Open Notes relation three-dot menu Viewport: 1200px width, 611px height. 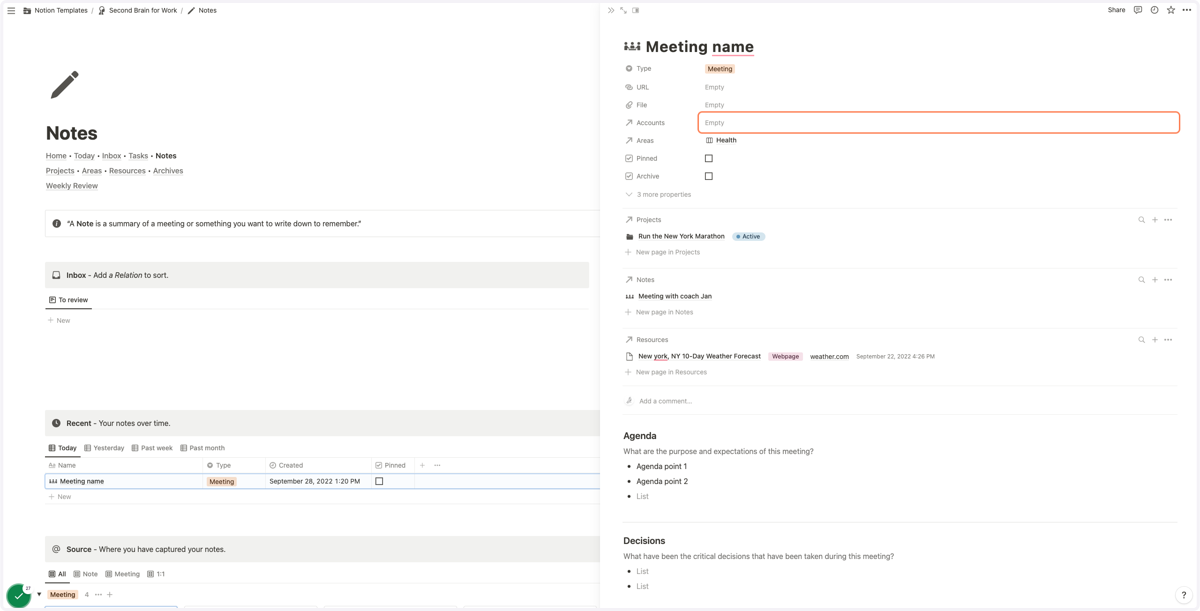(1168, 280)
